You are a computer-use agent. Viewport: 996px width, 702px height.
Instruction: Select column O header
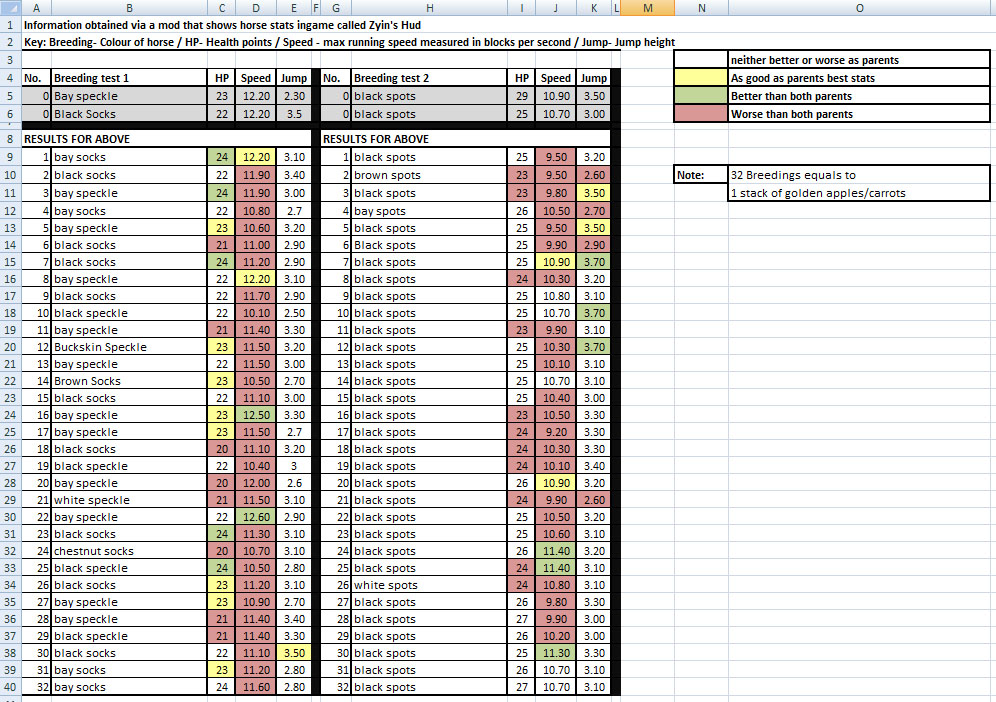859,8
